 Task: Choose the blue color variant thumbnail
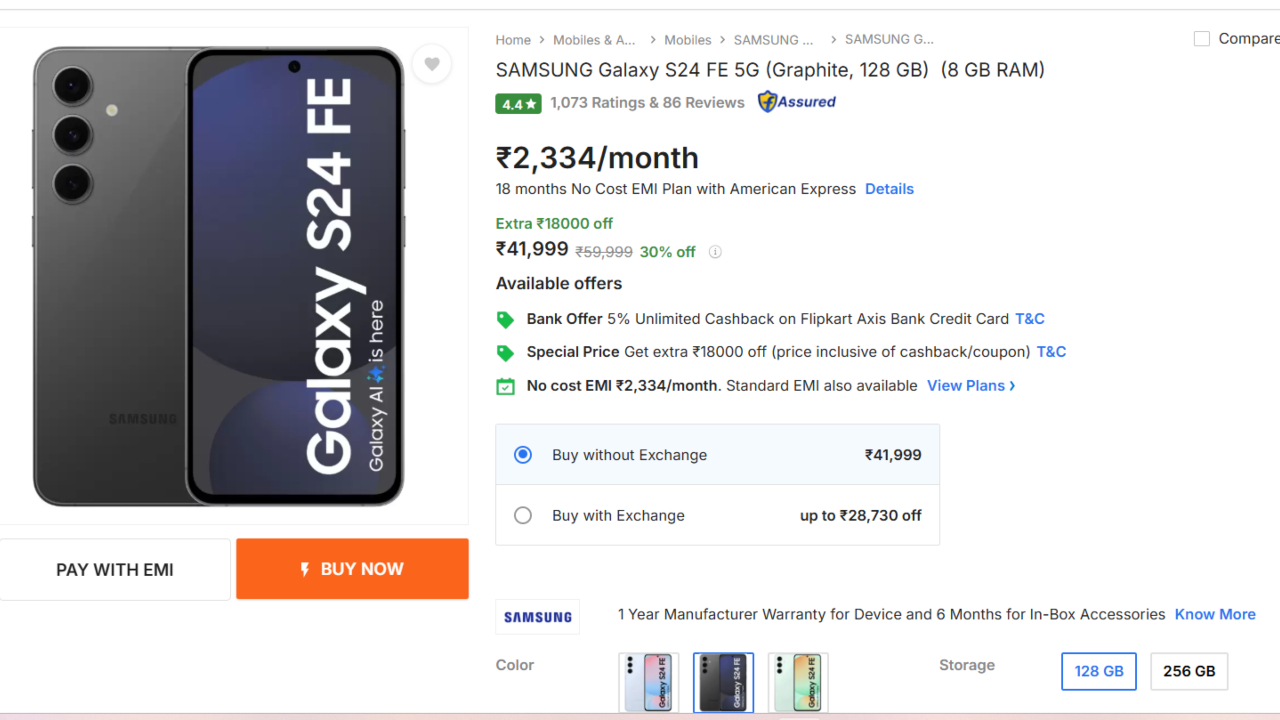click(x=649, y=682)
